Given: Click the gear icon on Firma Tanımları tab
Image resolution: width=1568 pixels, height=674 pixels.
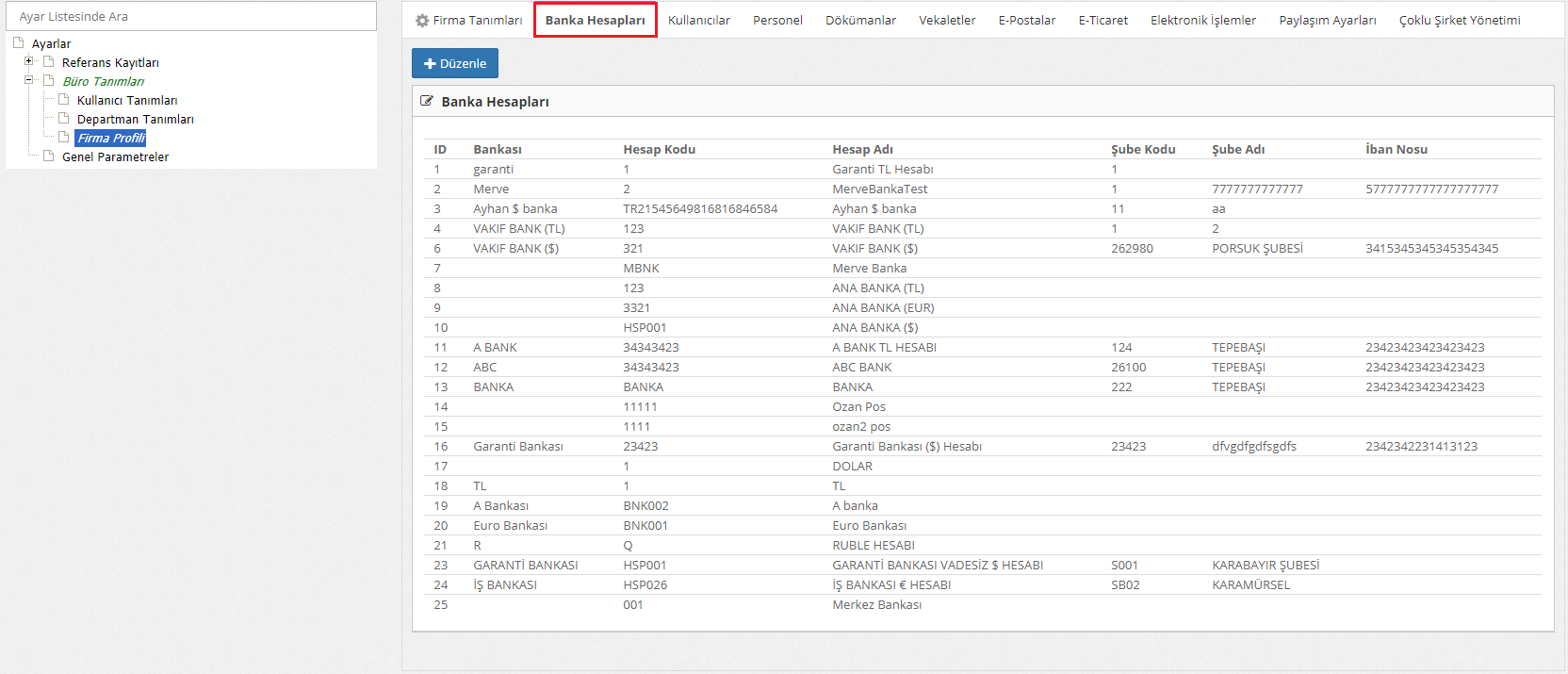Looking at the screenshot, I should pos(422,21).
